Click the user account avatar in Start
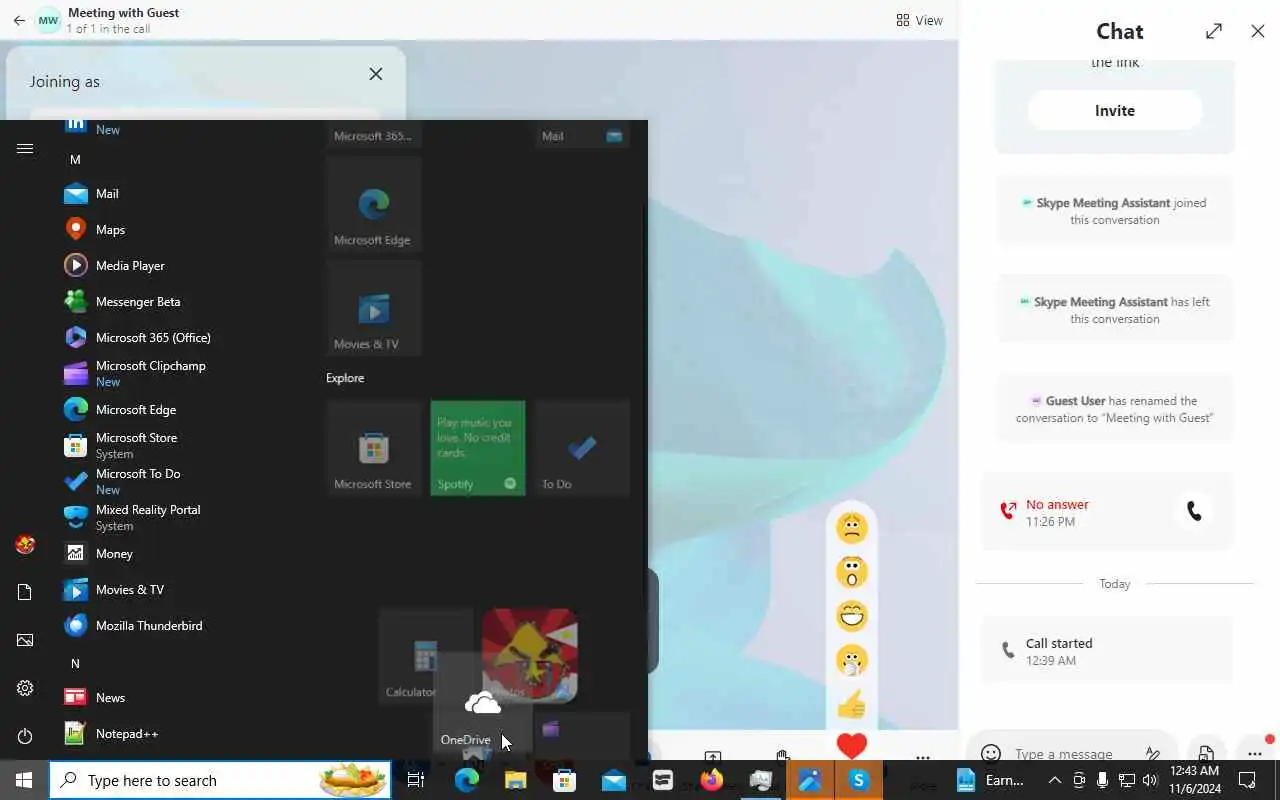Image resolution: width=1280 pixels, height=800 pixels. click(25, 544)
